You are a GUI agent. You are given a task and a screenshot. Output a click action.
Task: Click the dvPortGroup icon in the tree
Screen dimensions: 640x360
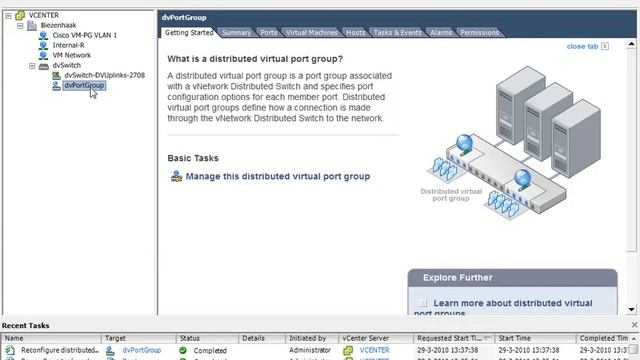[x=56, y=86]
